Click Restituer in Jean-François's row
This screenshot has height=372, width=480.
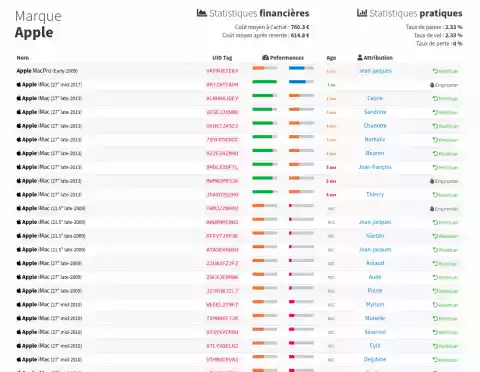(x=445, y=167)
